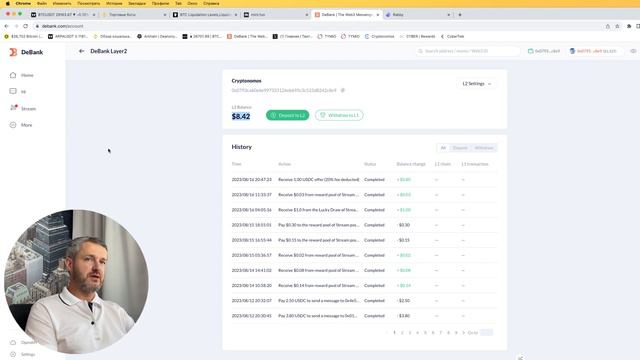Screen dimensions: 640x360
Task: Open the More menu in sidebar
Action: [x=21, y=125]
